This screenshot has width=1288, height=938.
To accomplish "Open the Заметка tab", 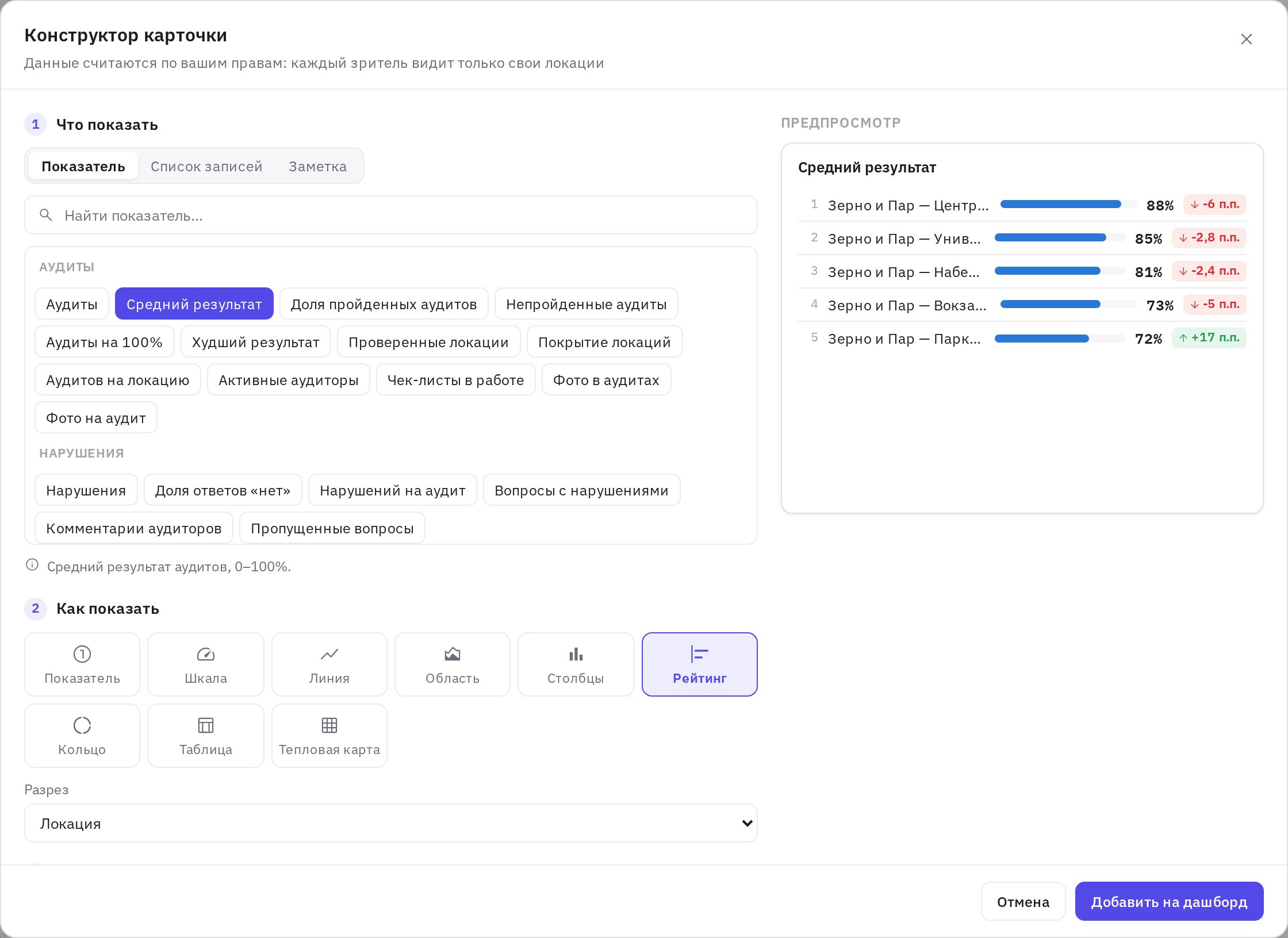I will tap(318, 166).
